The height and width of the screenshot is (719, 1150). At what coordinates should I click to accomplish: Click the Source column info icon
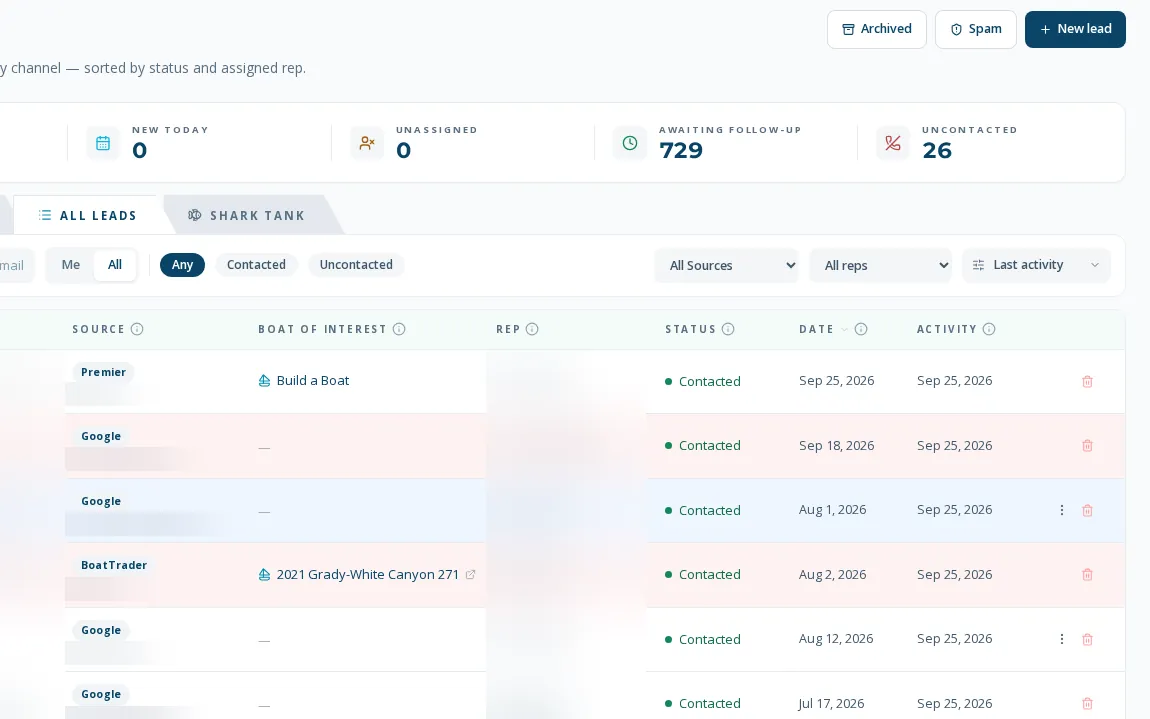137,329
